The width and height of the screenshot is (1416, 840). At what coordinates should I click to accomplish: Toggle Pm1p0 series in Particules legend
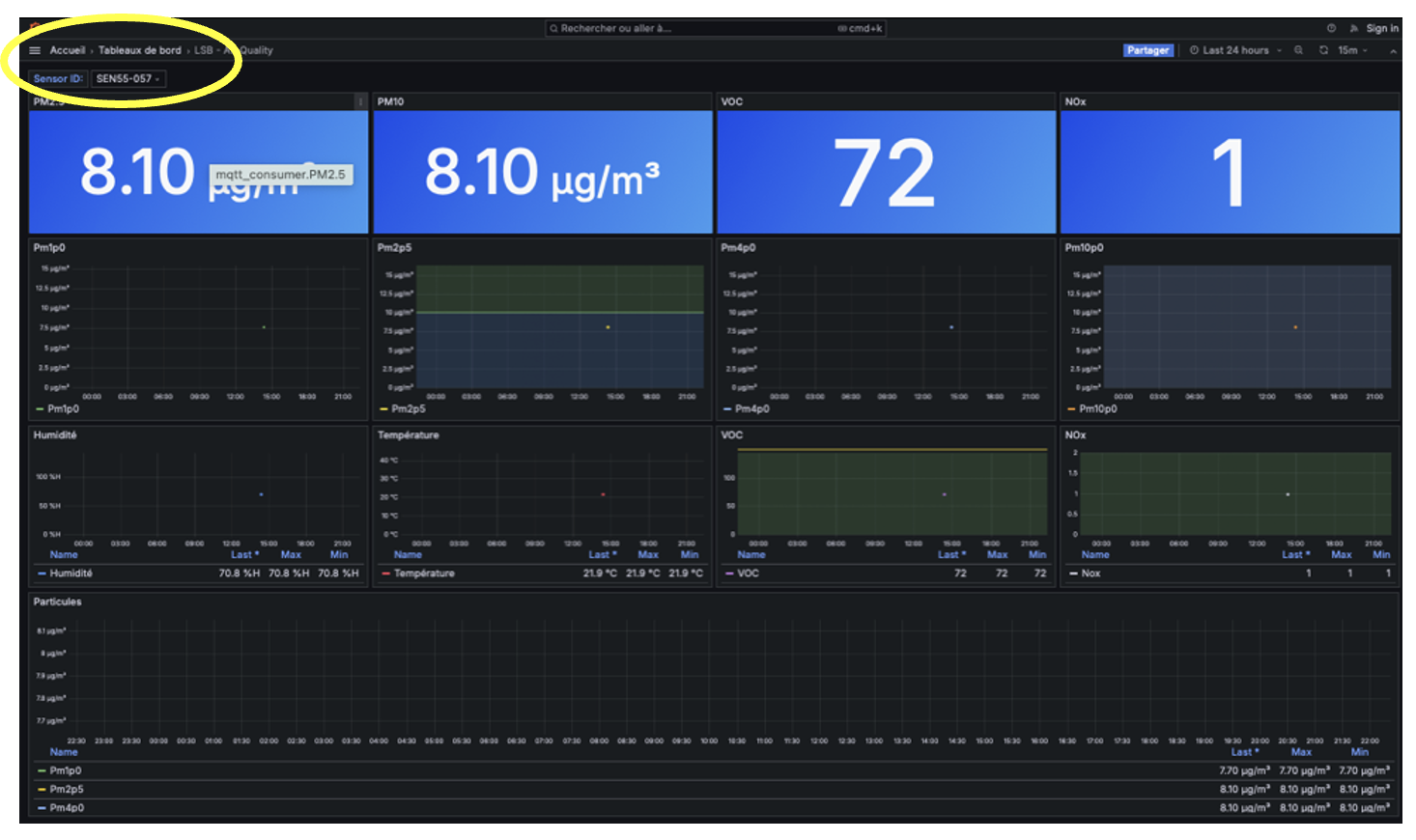click(66, 770)
